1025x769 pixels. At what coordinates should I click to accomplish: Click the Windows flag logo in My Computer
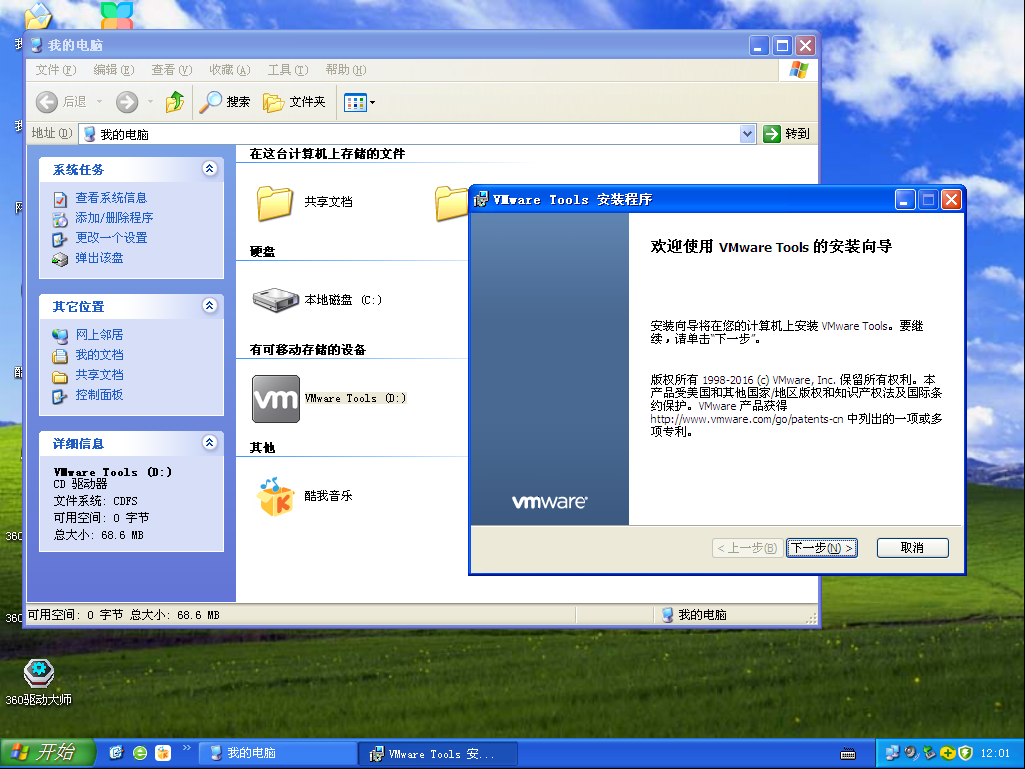799,69
